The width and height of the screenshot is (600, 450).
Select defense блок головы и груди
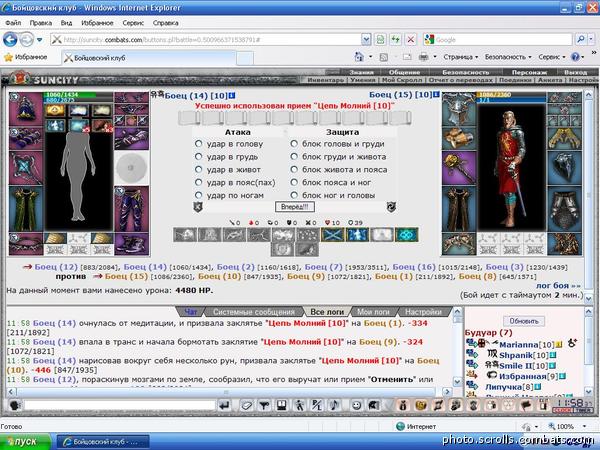pyautogui.click(x=294, y=143)
